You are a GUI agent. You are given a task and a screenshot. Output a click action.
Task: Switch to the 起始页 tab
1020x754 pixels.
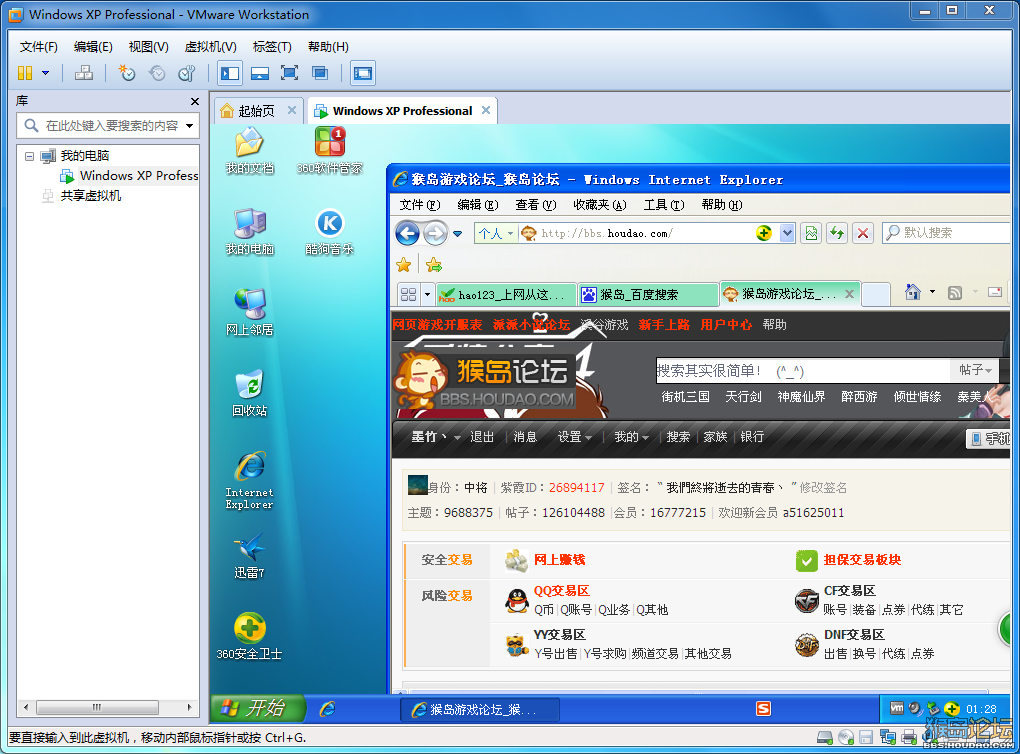(256, 111)
